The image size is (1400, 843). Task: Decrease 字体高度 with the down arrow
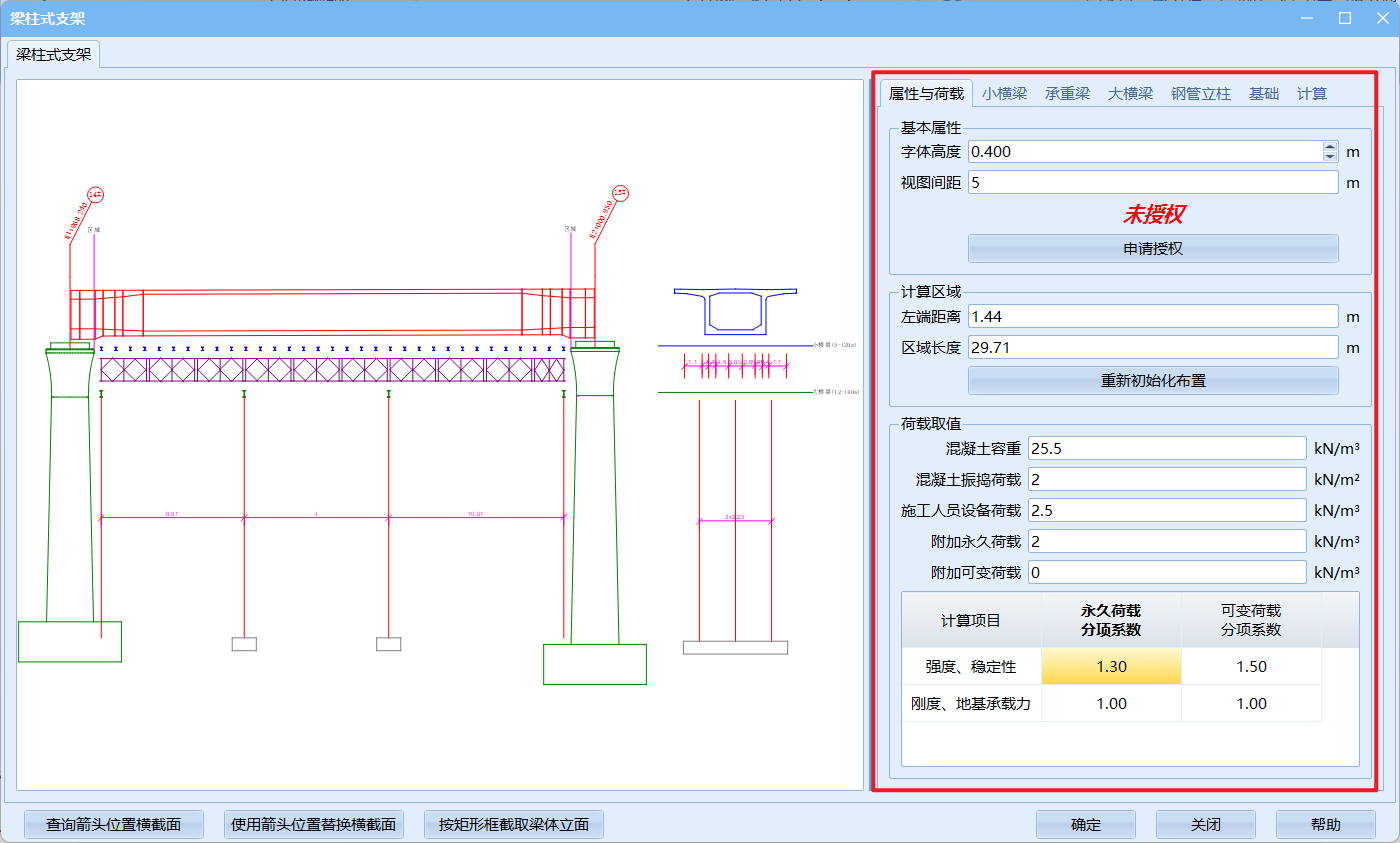(1329, 157)
